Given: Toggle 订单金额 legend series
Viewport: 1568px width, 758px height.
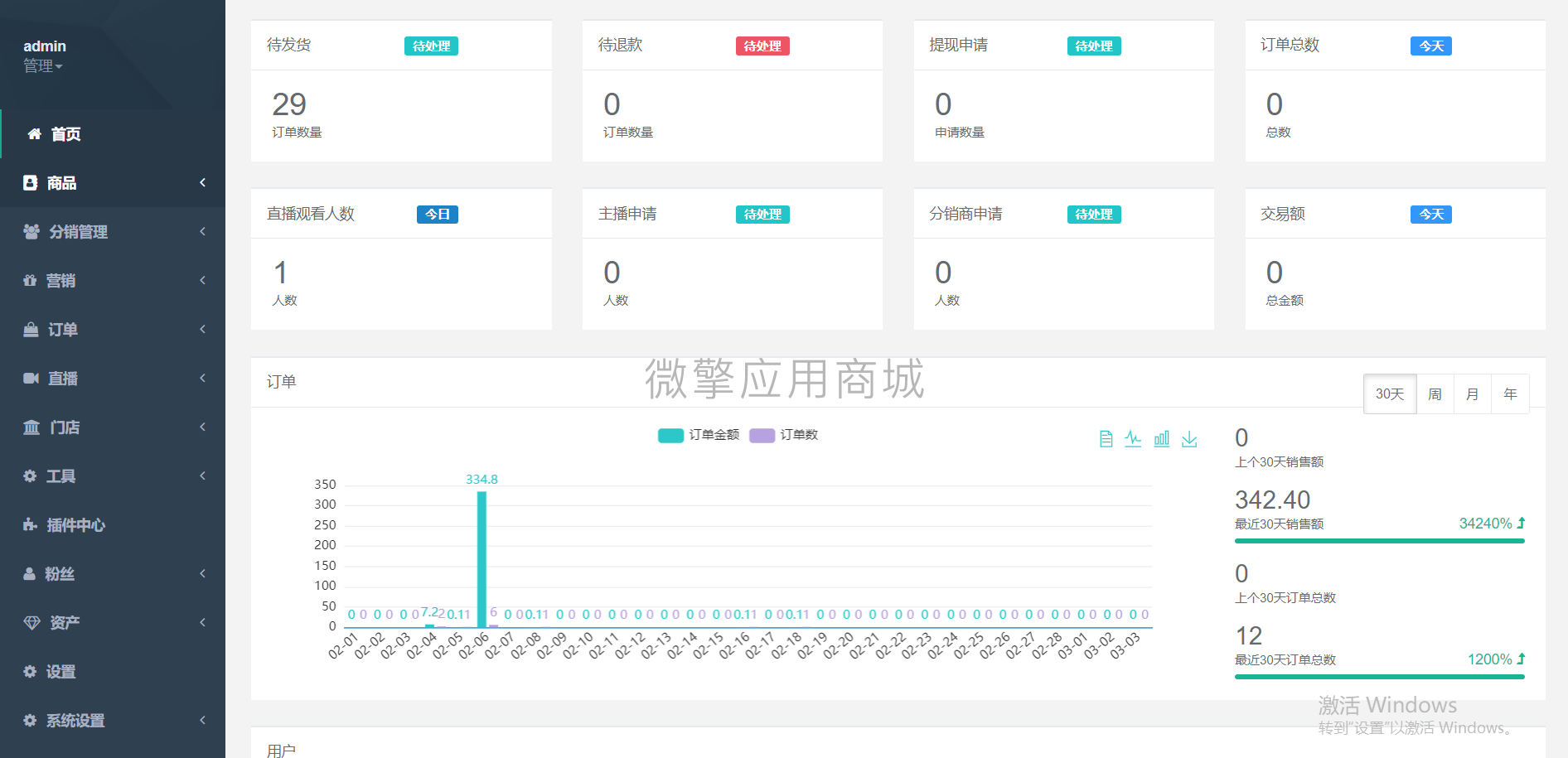Looking at the screenshot, I should pyautogui.click(x=699, y=435).
